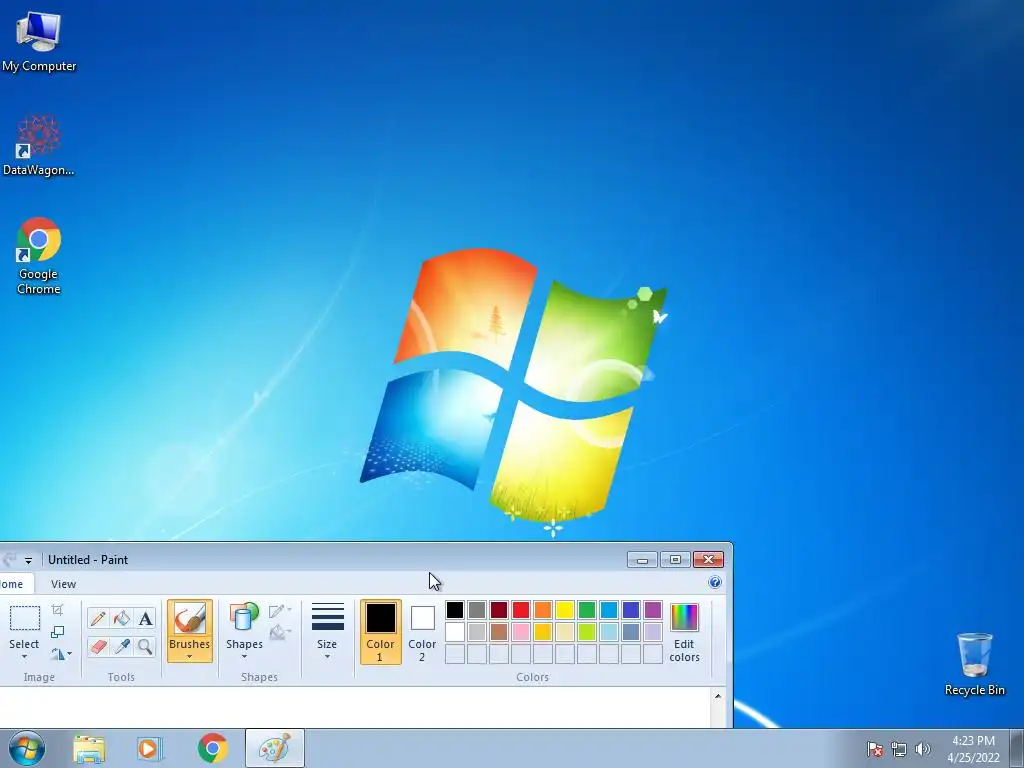1024x768 pixels.
Task: Click the Select rectangle icon
Action: pyautogui.click(x=25, y=618)
